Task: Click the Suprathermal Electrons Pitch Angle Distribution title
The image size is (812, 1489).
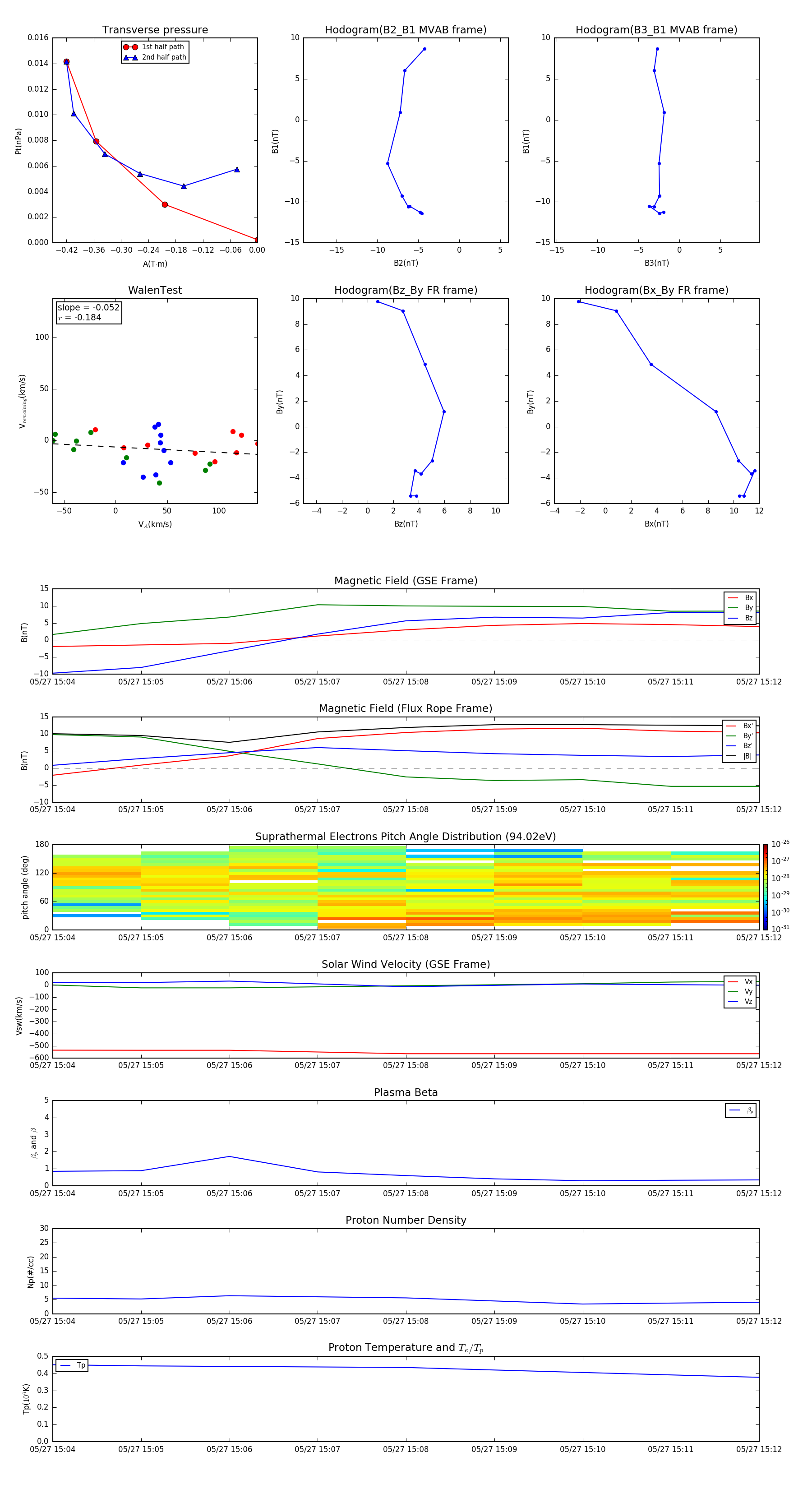Action: coord(406,837)
